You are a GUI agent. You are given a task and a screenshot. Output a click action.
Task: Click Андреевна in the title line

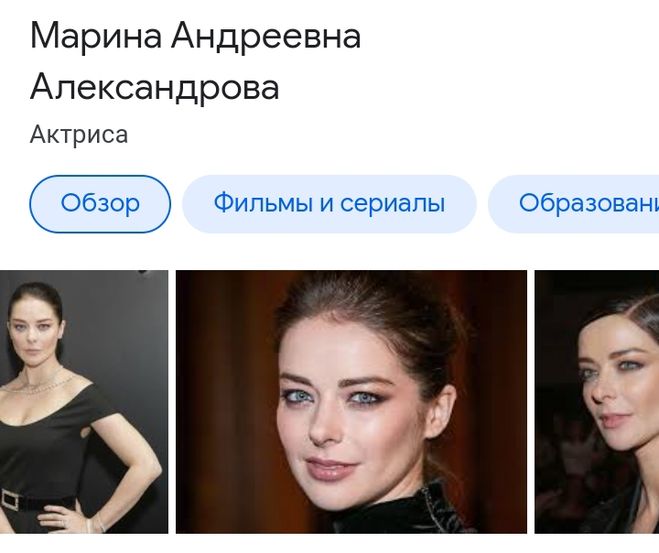coord(266,37)
